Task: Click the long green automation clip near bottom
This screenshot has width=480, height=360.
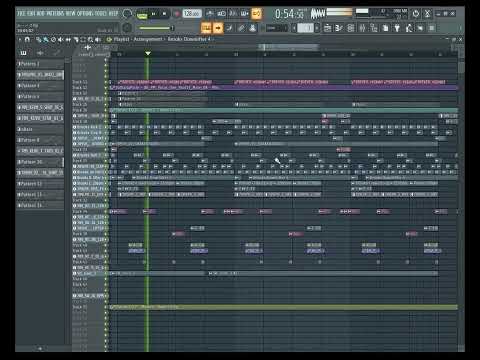Action: (x=283, y=307)
